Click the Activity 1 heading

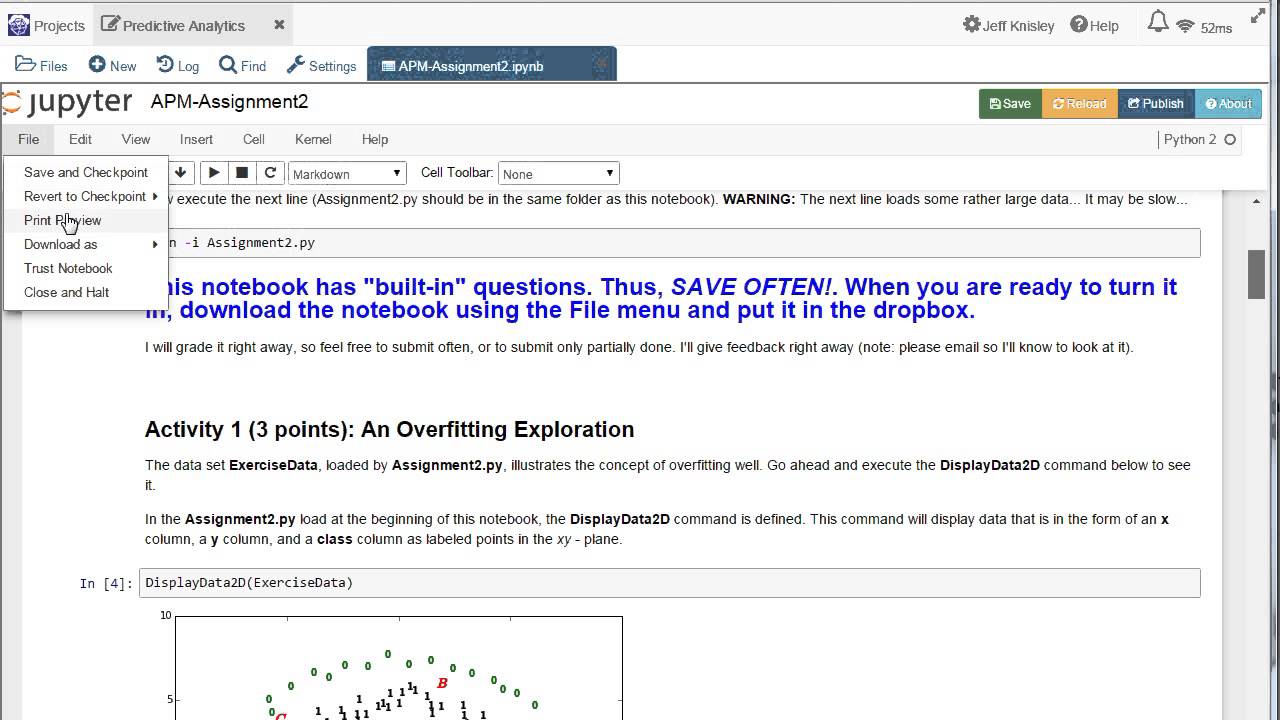(x=389, y=429)
